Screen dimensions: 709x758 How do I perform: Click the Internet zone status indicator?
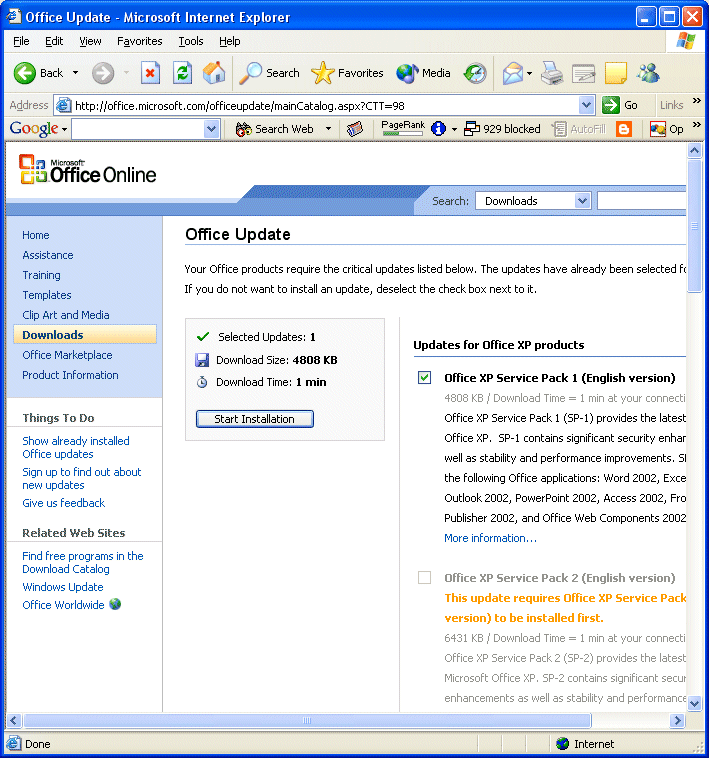pos(585,743)
